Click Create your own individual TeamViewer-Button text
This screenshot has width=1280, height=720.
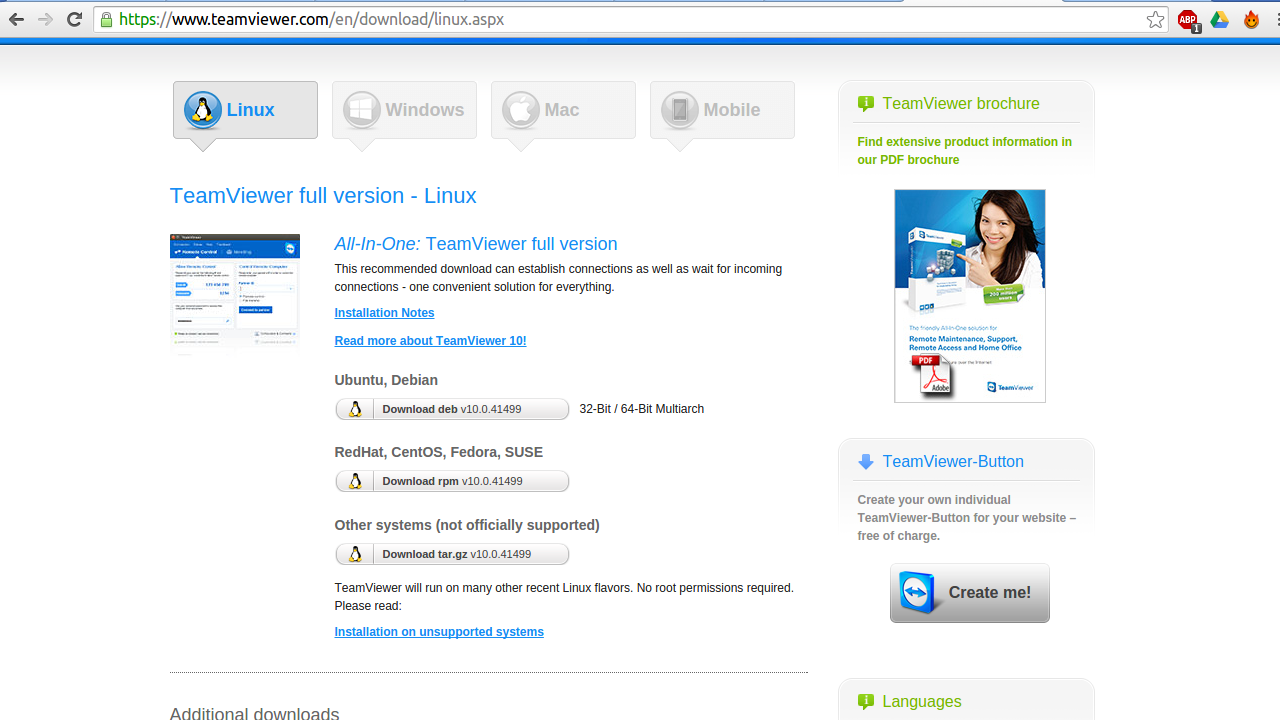[x=966, y=518]
